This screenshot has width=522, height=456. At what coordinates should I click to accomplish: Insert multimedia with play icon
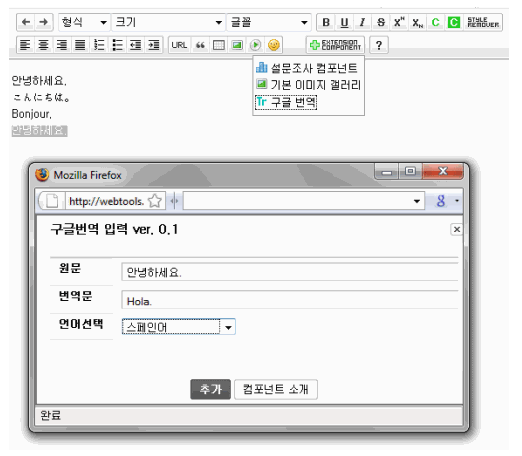coord(255,45)
